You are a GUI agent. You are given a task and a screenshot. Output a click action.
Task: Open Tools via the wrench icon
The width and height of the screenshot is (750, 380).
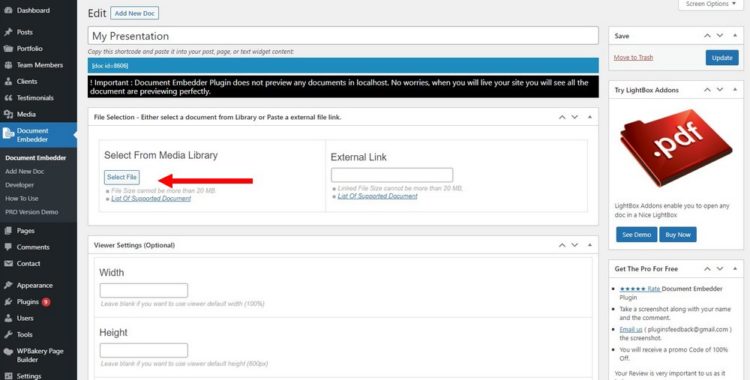click(x=8, y=335)
